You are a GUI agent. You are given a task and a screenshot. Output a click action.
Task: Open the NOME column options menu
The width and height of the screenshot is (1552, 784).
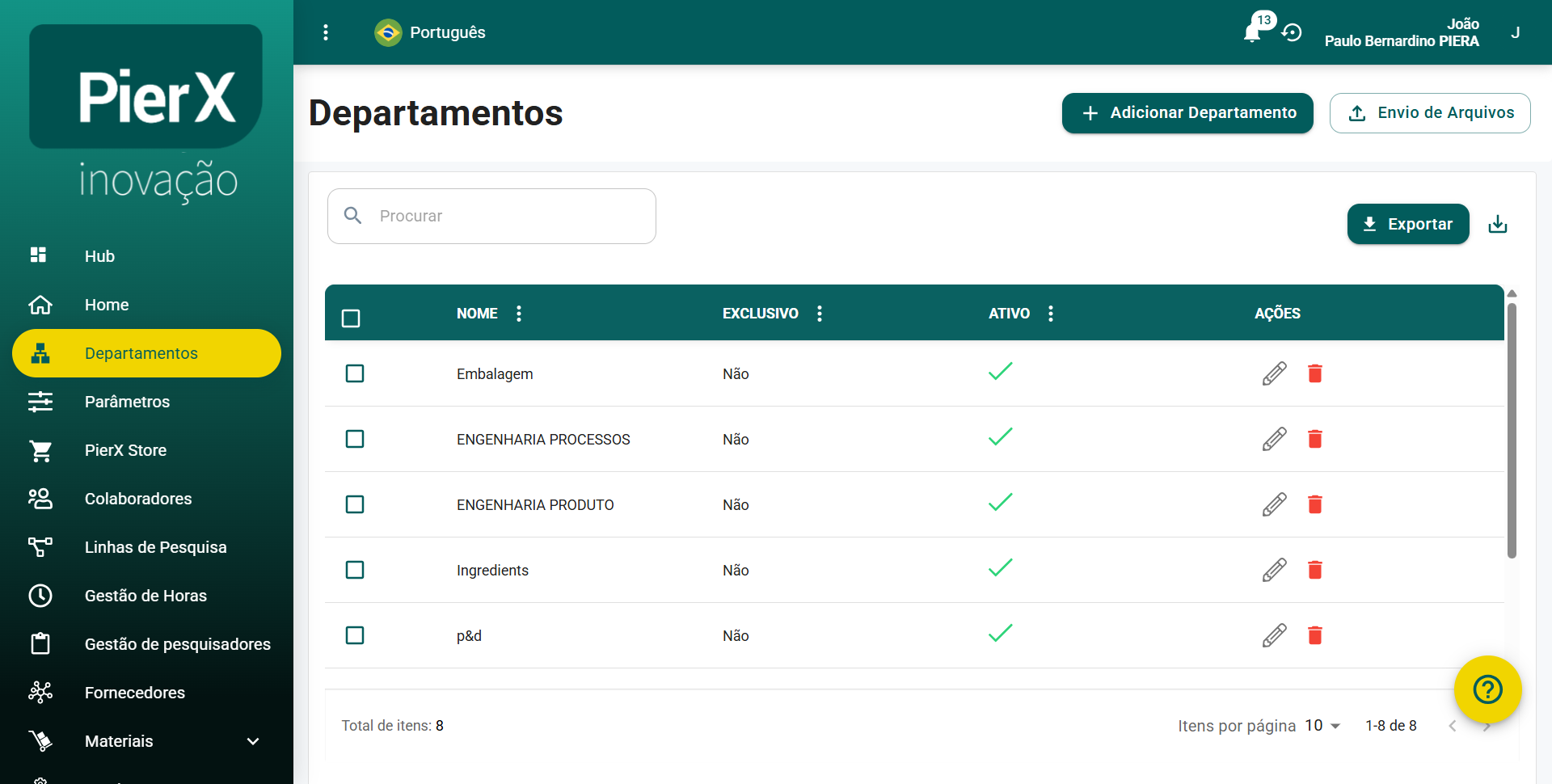click(x=518, y=314)
